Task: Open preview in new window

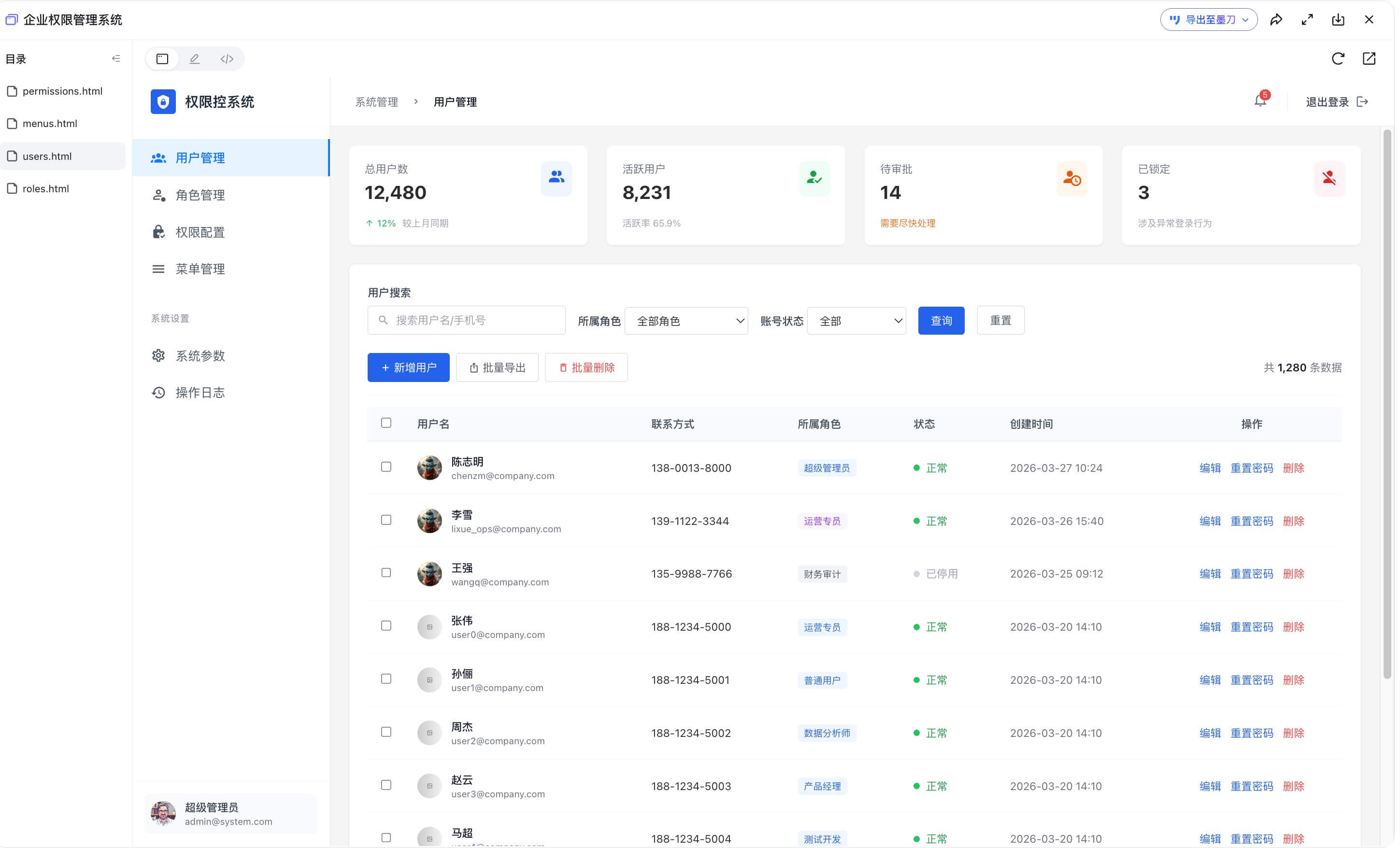Action: tap(1369, 58)
